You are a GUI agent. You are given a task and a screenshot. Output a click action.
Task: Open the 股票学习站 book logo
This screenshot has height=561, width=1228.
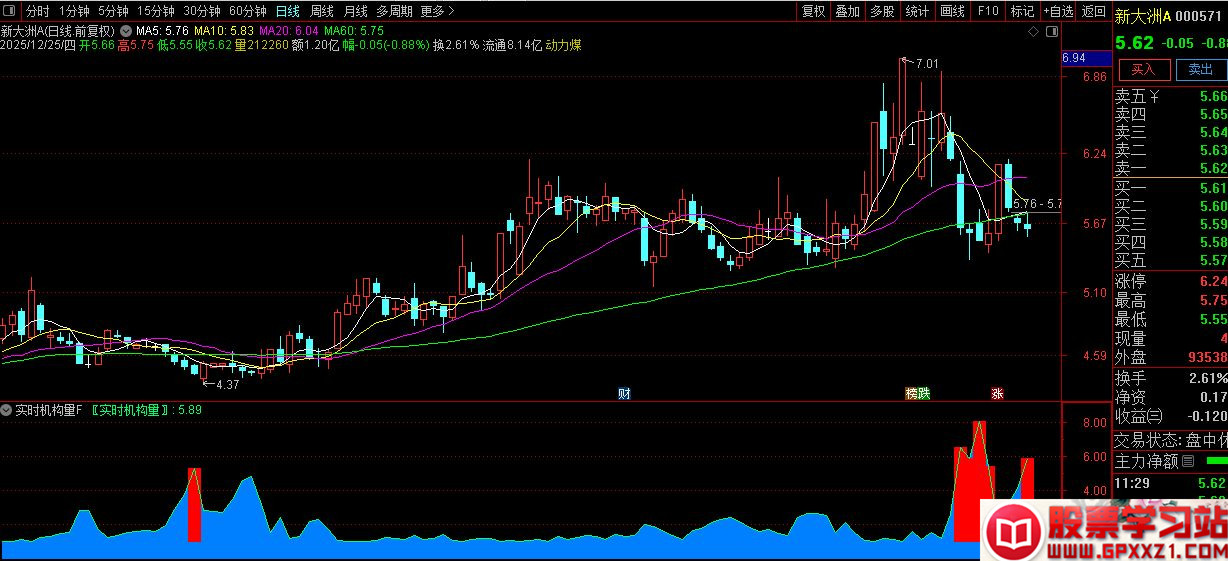[1010, 532]
